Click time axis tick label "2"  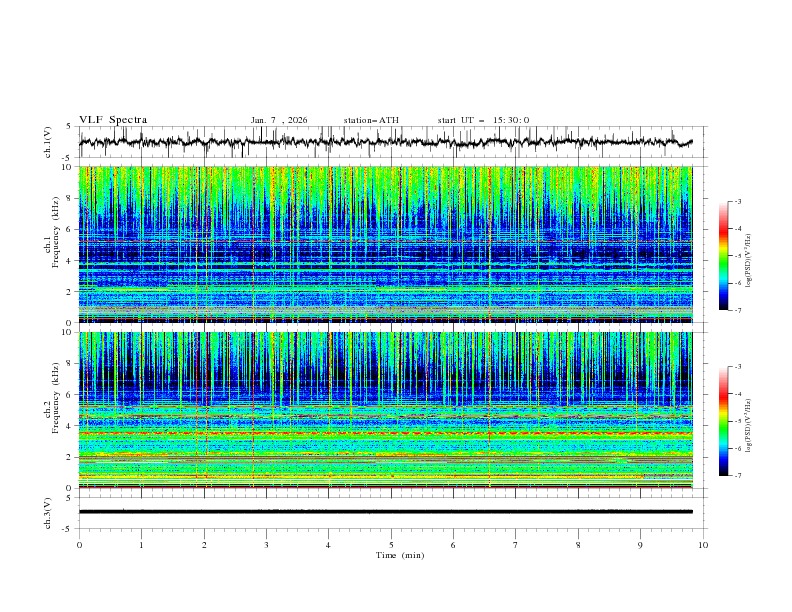click(x=204, y=545)
